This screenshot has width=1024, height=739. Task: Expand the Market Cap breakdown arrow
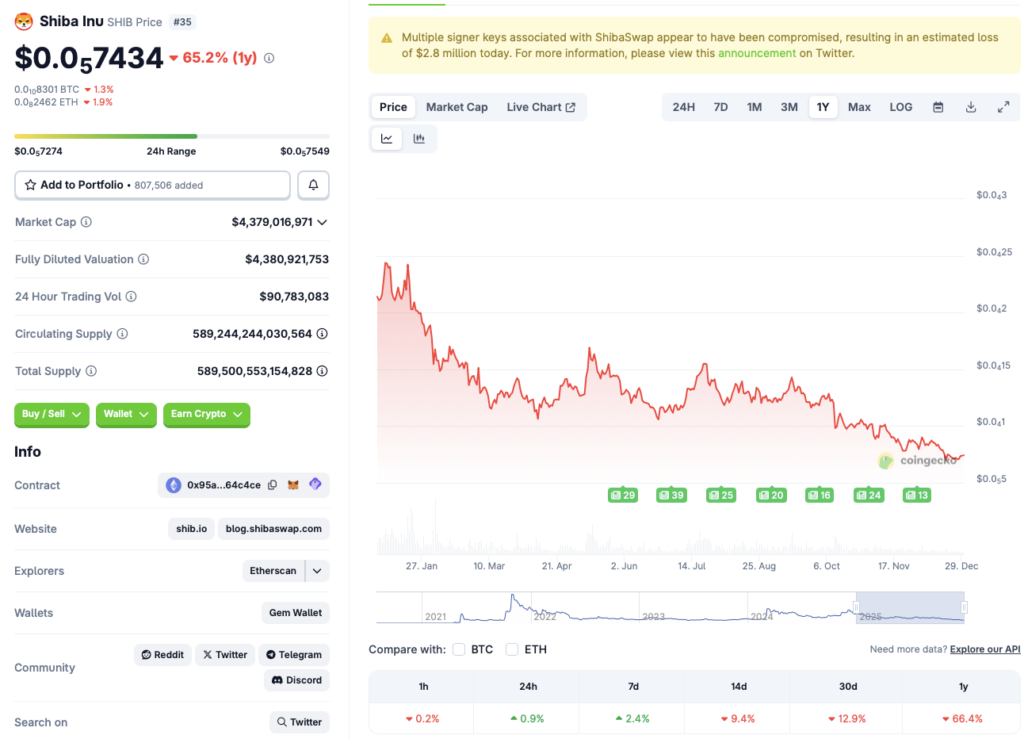click(x=324, y=222)
